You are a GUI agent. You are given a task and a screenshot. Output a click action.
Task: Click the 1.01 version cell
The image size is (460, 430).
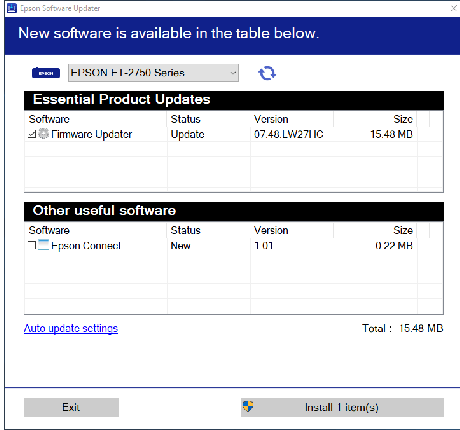coord(263,246)
